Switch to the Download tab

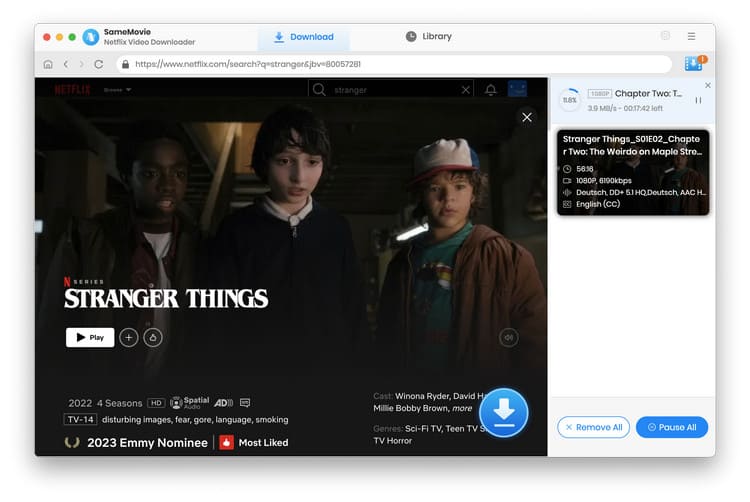point(304,37)
